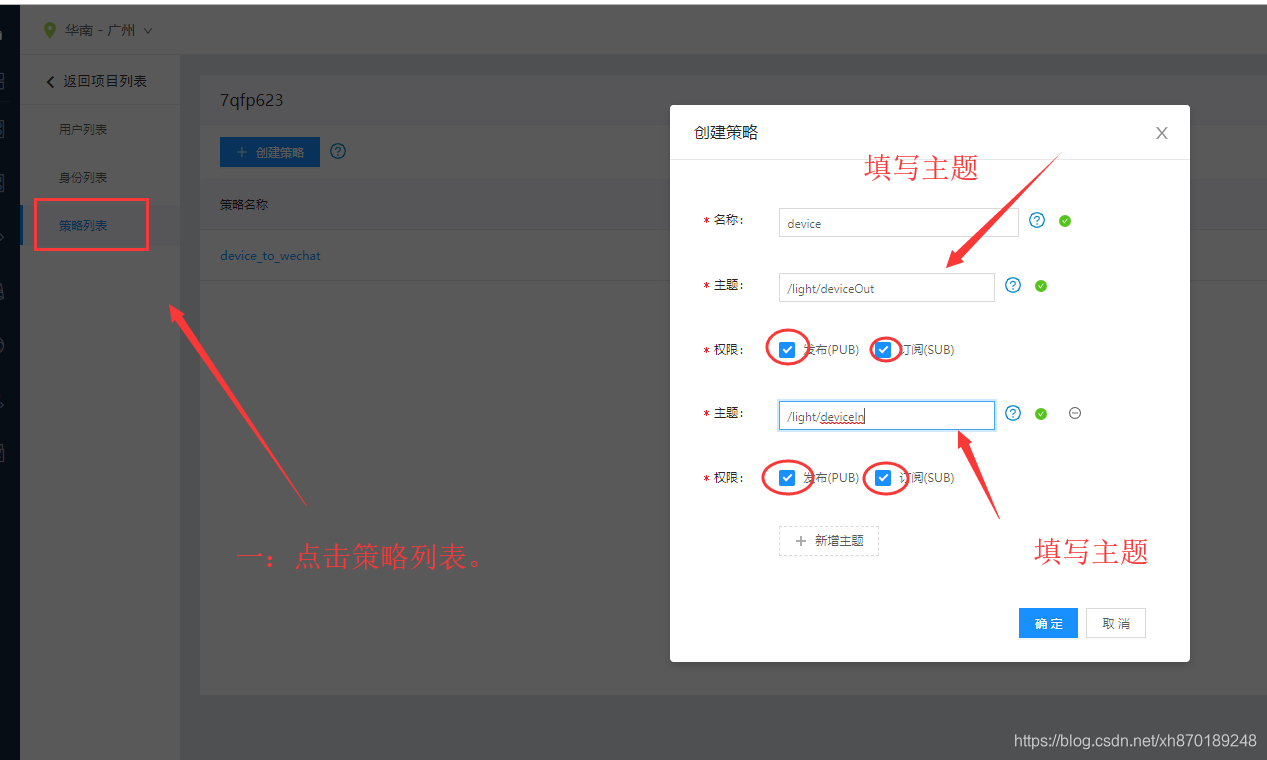
Task: Click help icon beside /light/deviceIn field
Action: (1013, 413)
